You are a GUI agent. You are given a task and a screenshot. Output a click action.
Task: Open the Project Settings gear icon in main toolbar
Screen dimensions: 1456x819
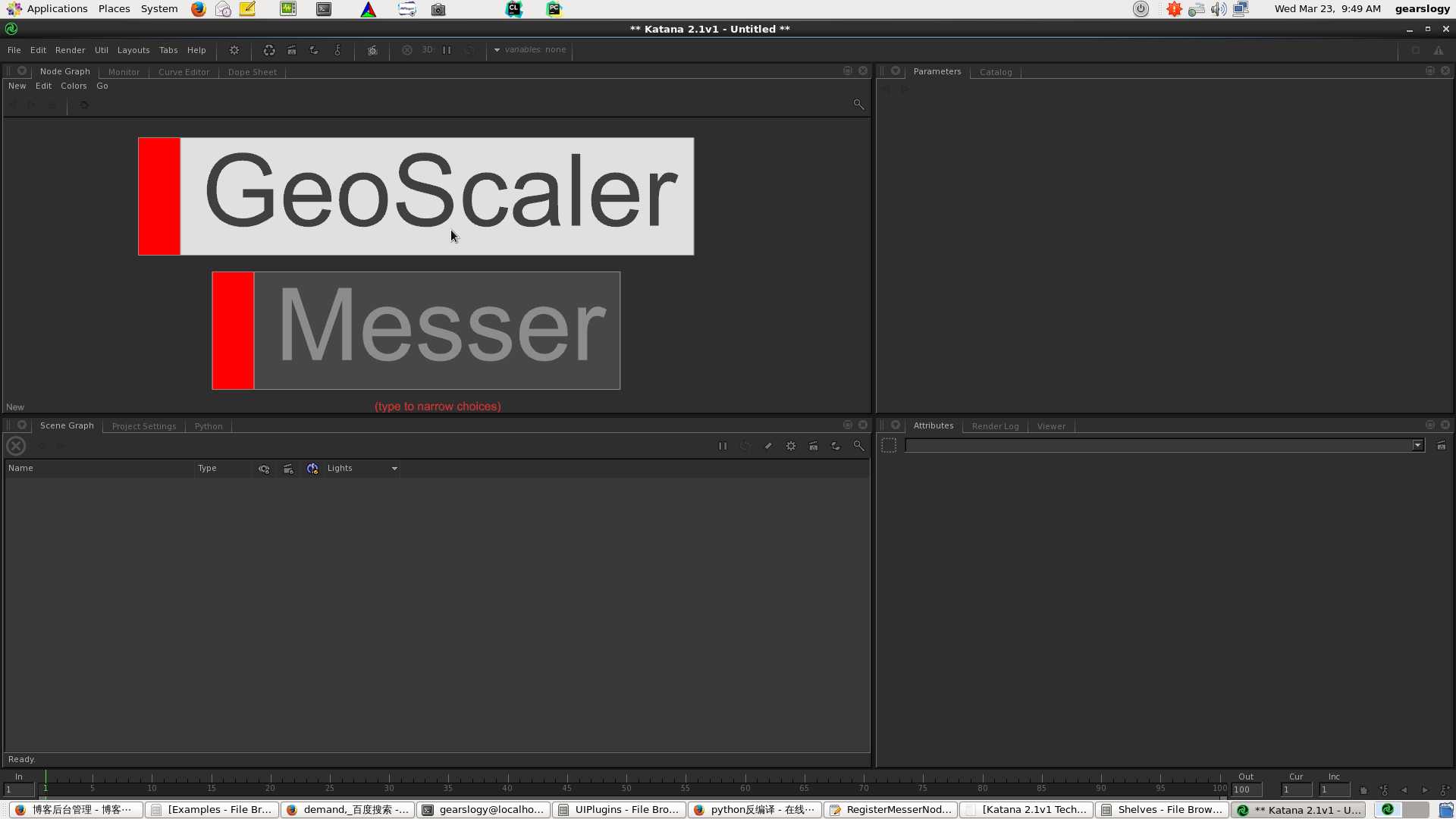click(234, 50)
